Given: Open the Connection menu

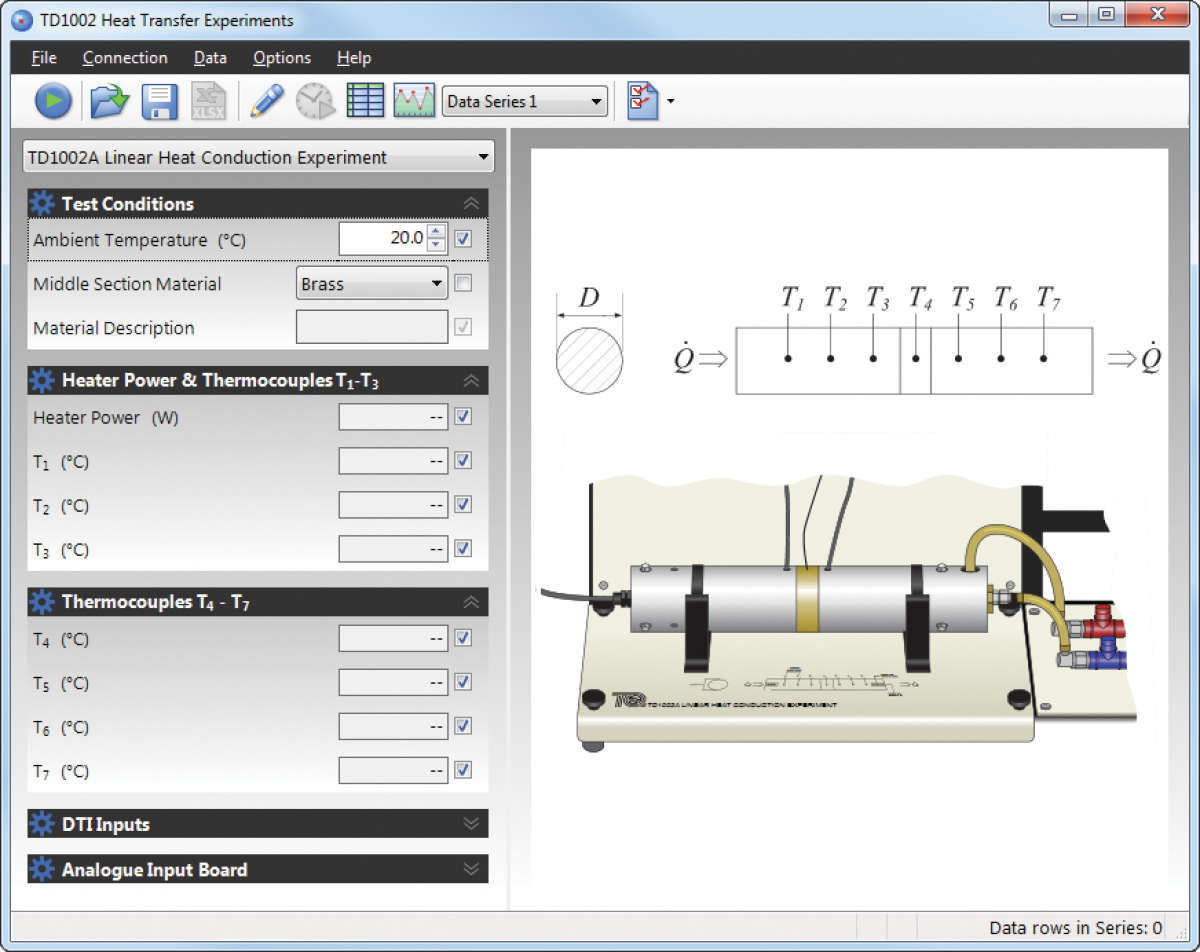Looking at the screenshot, I should click(x=125, y=58).
